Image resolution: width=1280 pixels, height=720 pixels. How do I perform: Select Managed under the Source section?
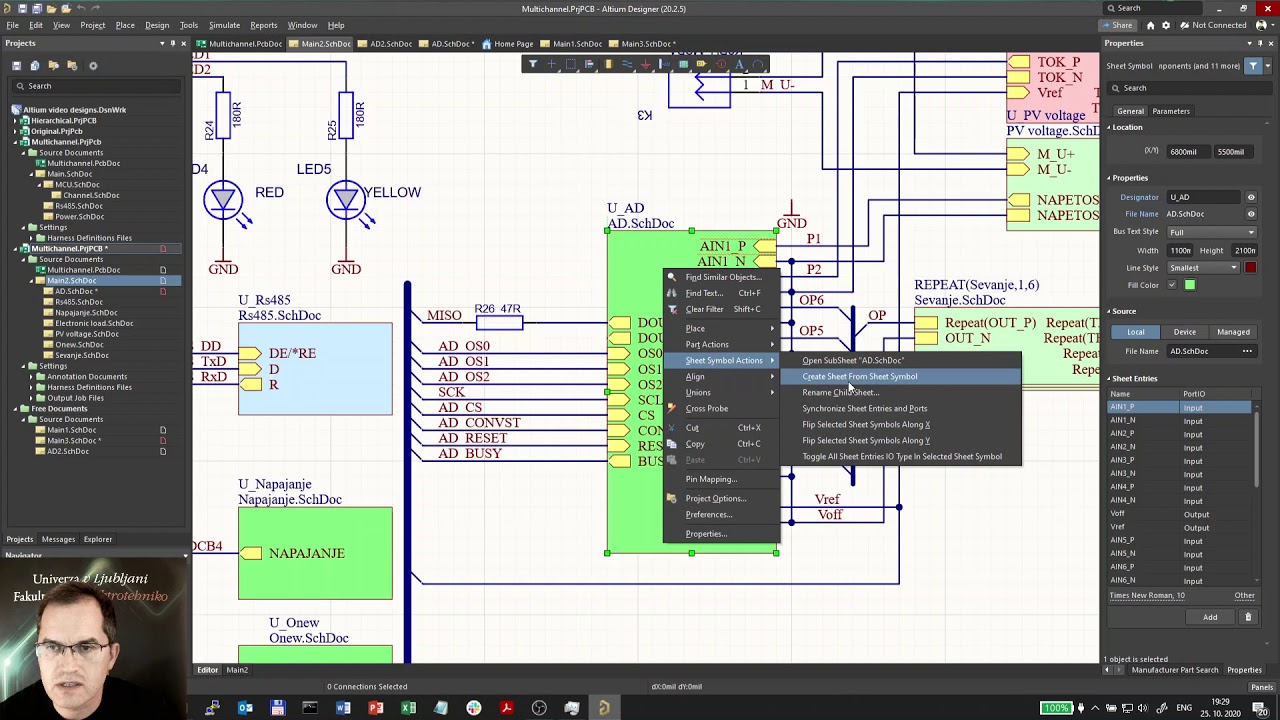(1233, 332)
